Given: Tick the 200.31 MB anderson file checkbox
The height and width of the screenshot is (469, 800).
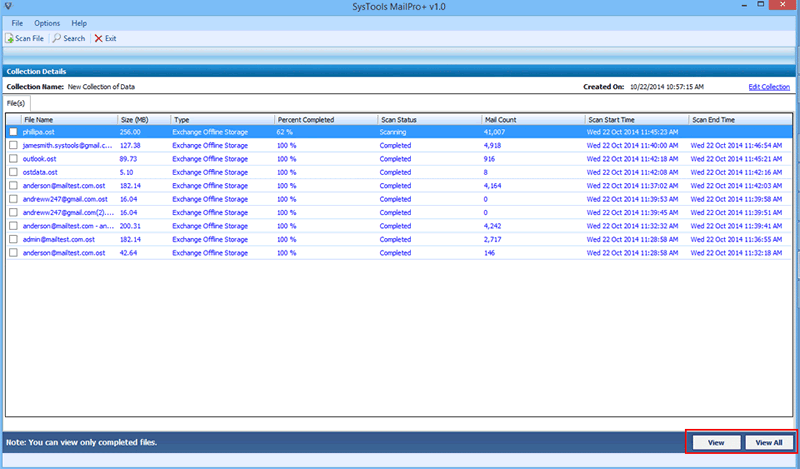Looking at the screenshot, I should tap(13, 226).
